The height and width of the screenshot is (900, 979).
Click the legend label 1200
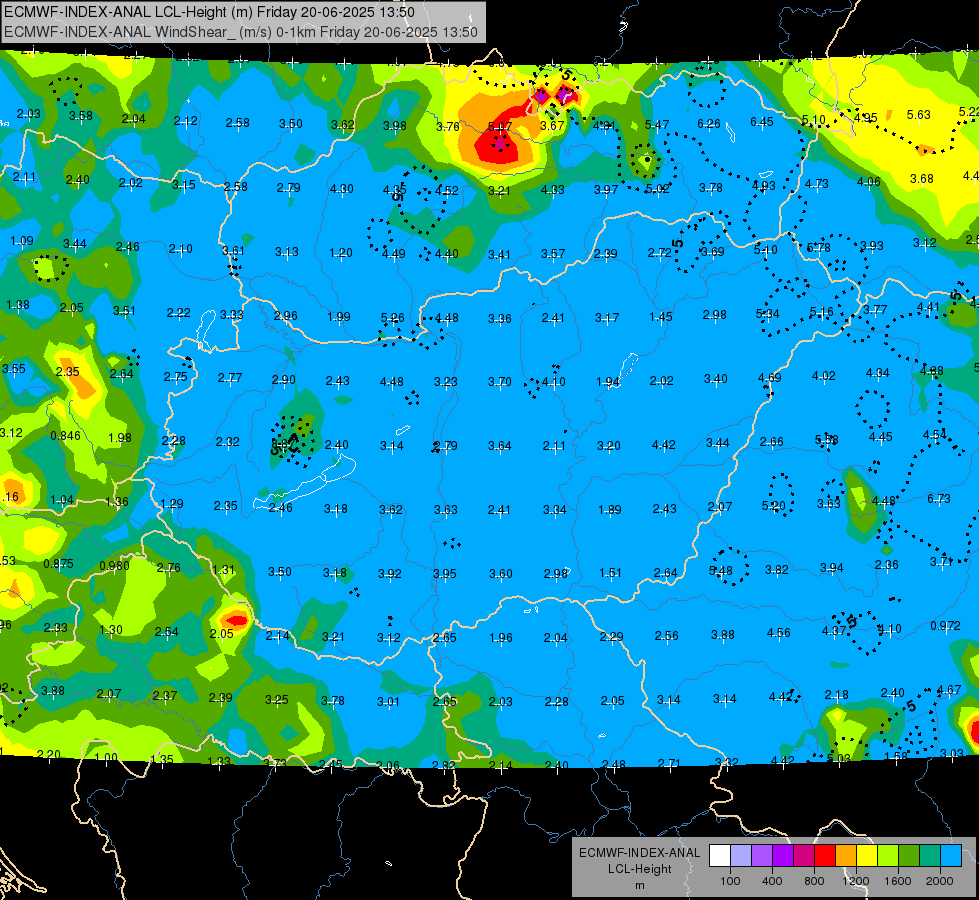pyautogui.click(x=855, y=881)
